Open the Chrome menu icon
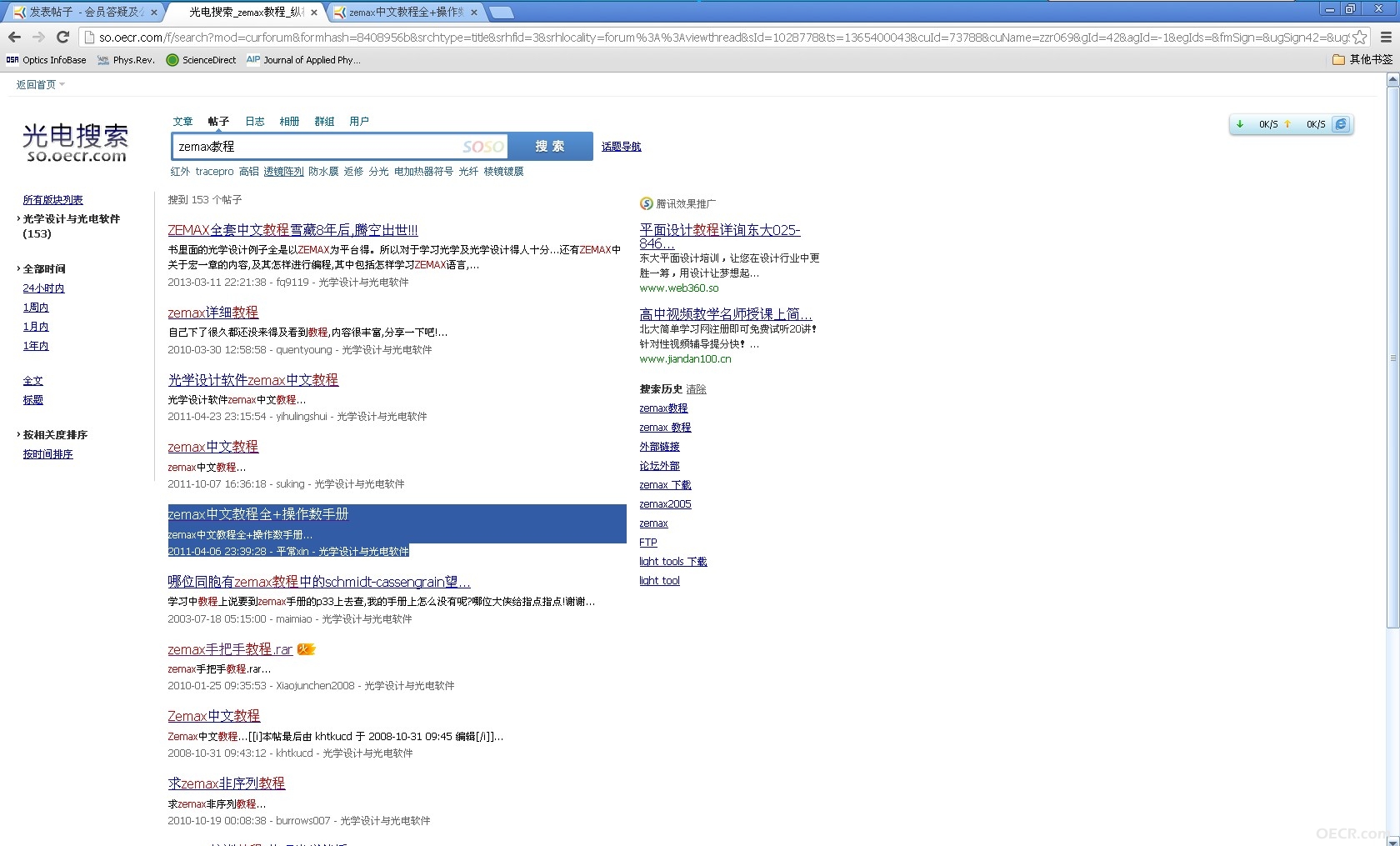This screenshot has width=1400, height=846. (x=1386, y=38)
